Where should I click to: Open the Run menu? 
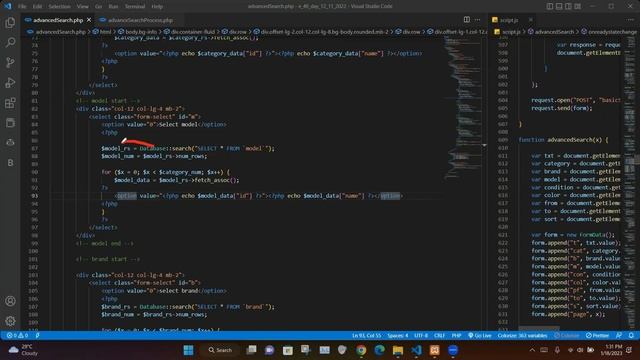[113, 7]
